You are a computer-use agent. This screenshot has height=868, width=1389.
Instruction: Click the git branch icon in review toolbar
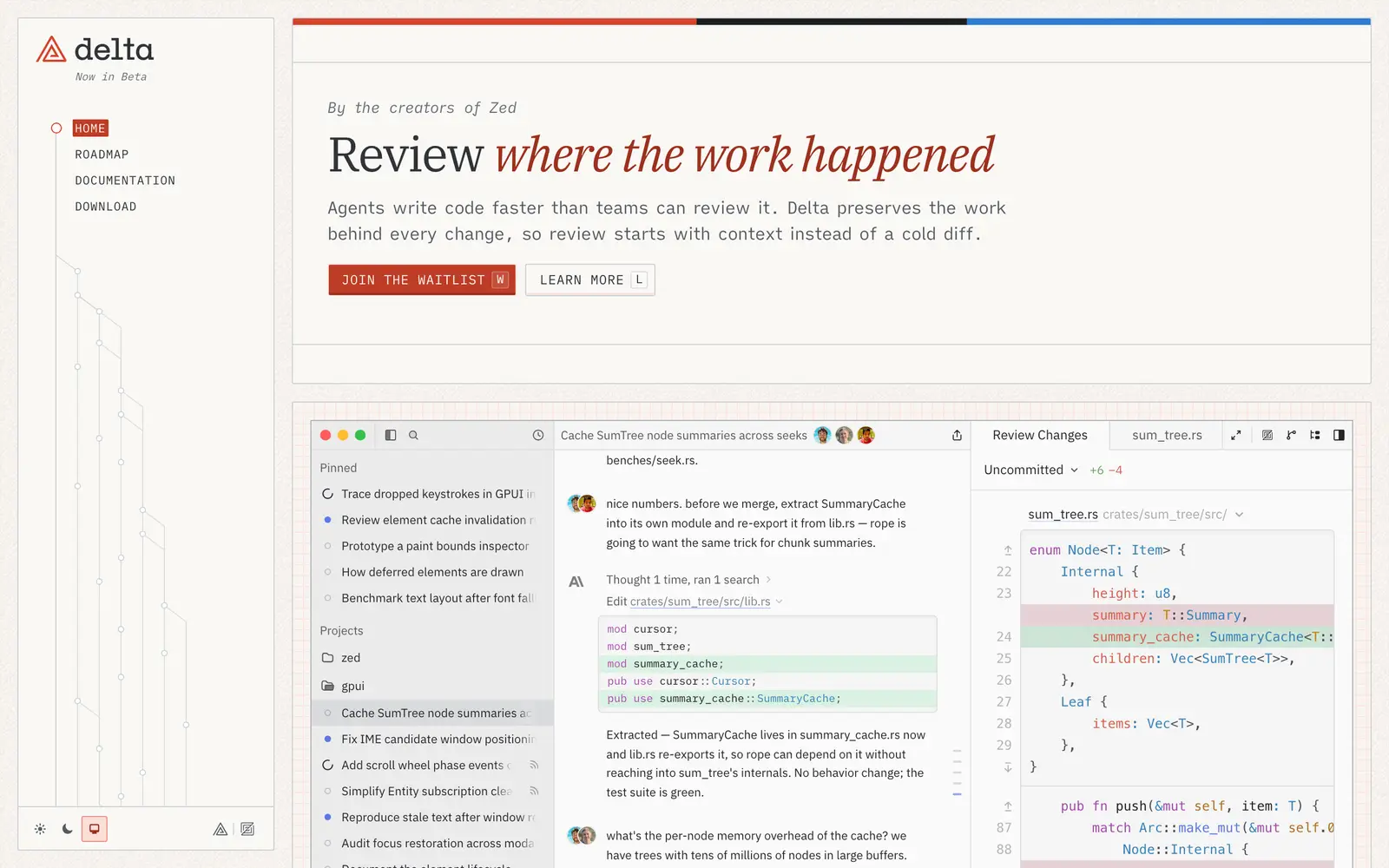pos(1291,435)
